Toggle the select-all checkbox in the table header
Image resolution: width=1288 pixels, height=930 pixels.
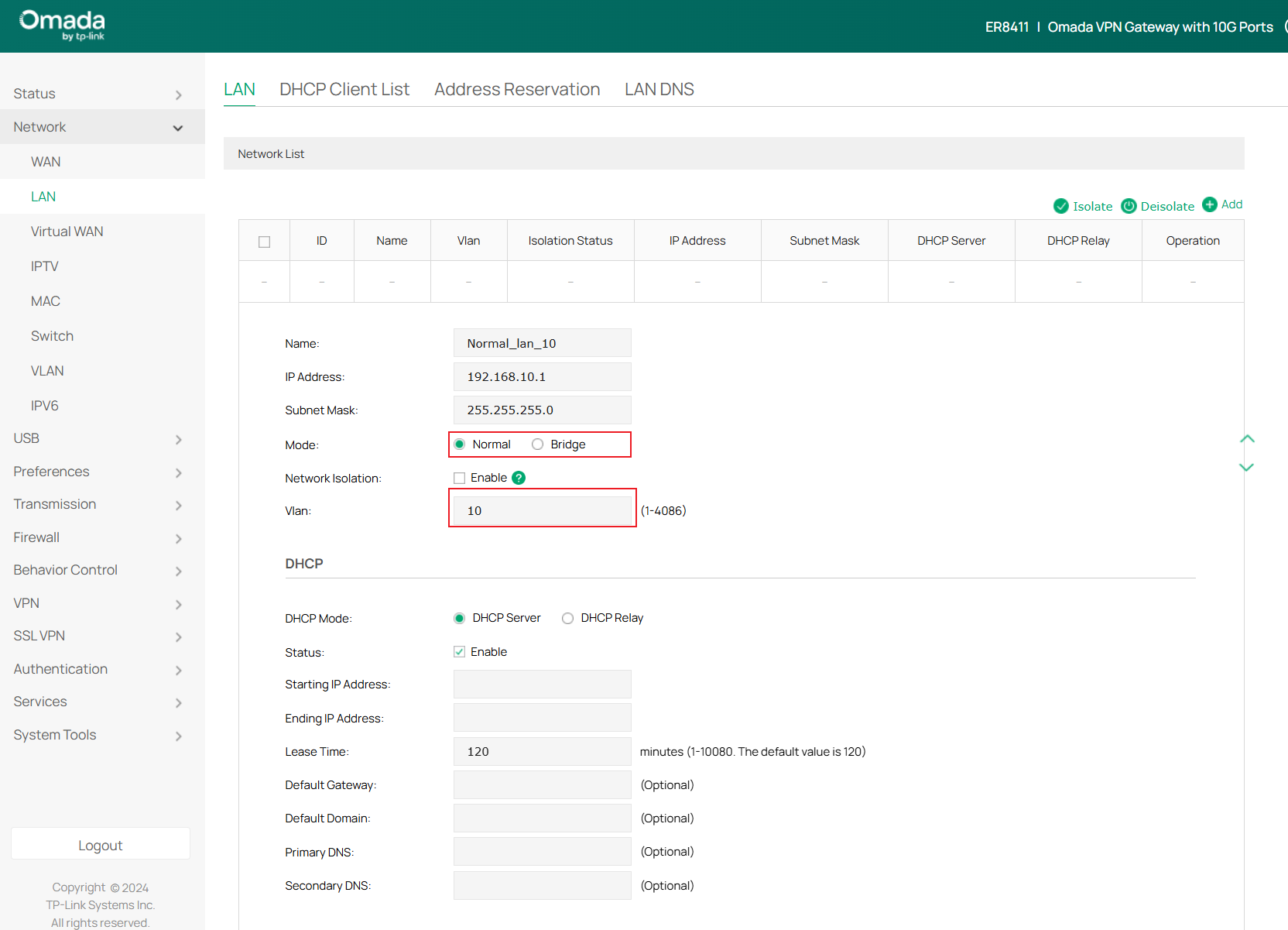(x=264, y=240)
